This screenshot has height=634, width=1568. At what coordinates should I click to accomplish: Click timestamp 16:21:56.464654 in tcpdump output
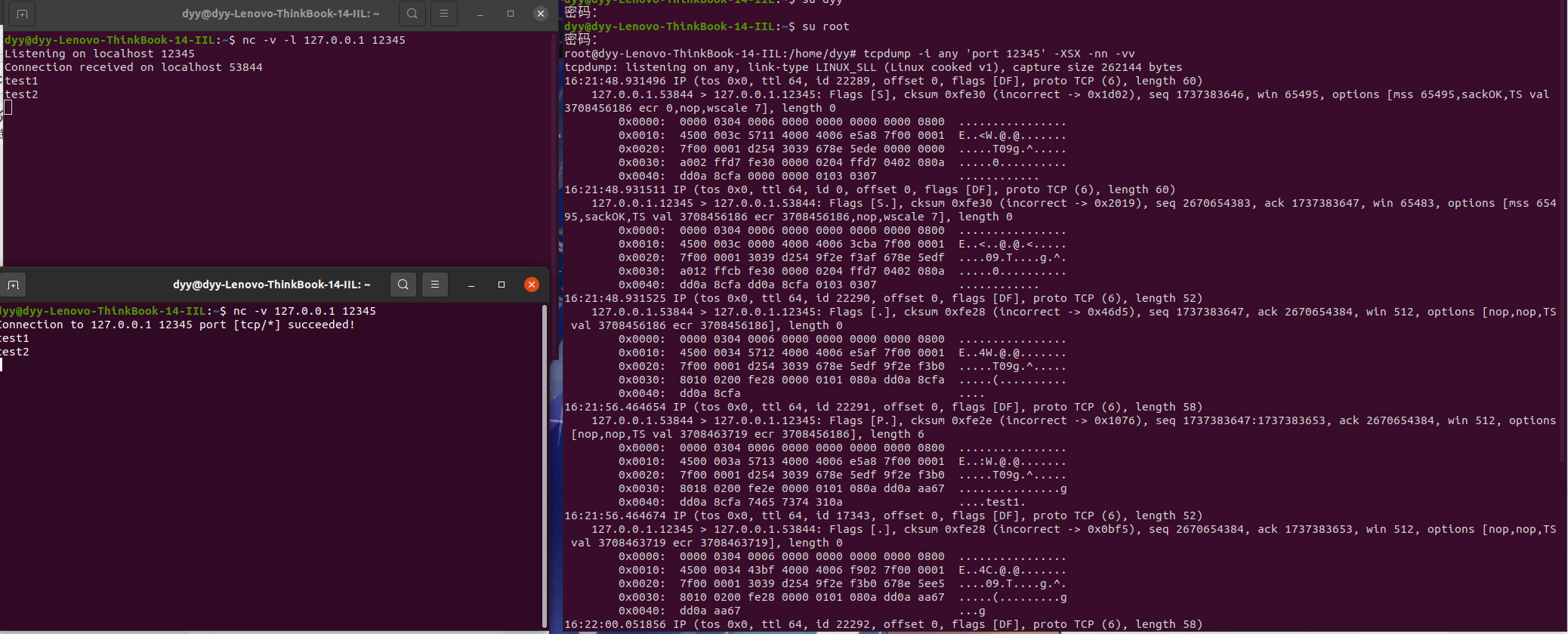615,407
